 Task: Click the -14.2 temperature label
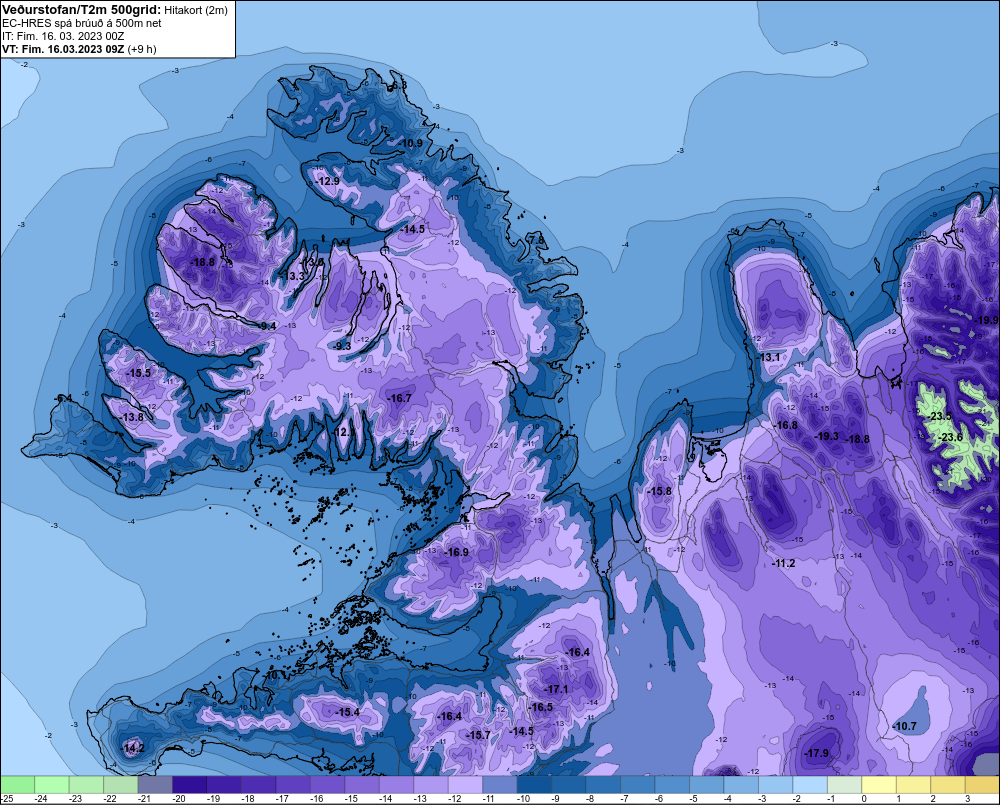(x=133, y=748)
